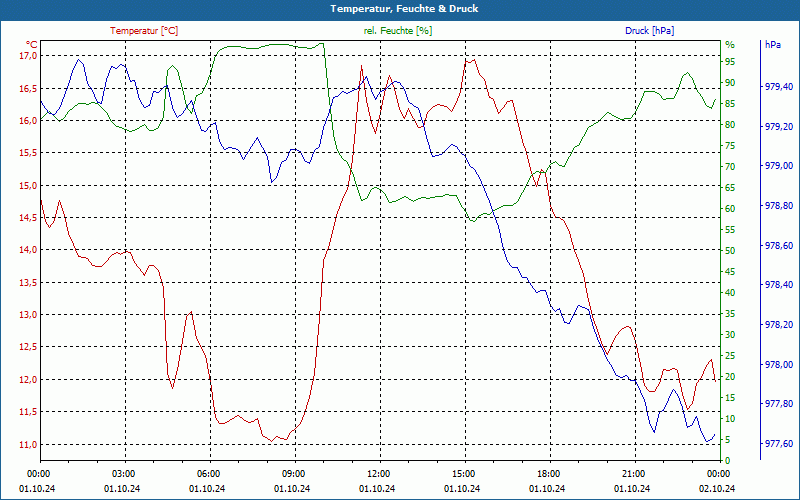Click the 10 humidity axis value
The width and height of the screenshot is (800, 500).
(x=730, y=419)
